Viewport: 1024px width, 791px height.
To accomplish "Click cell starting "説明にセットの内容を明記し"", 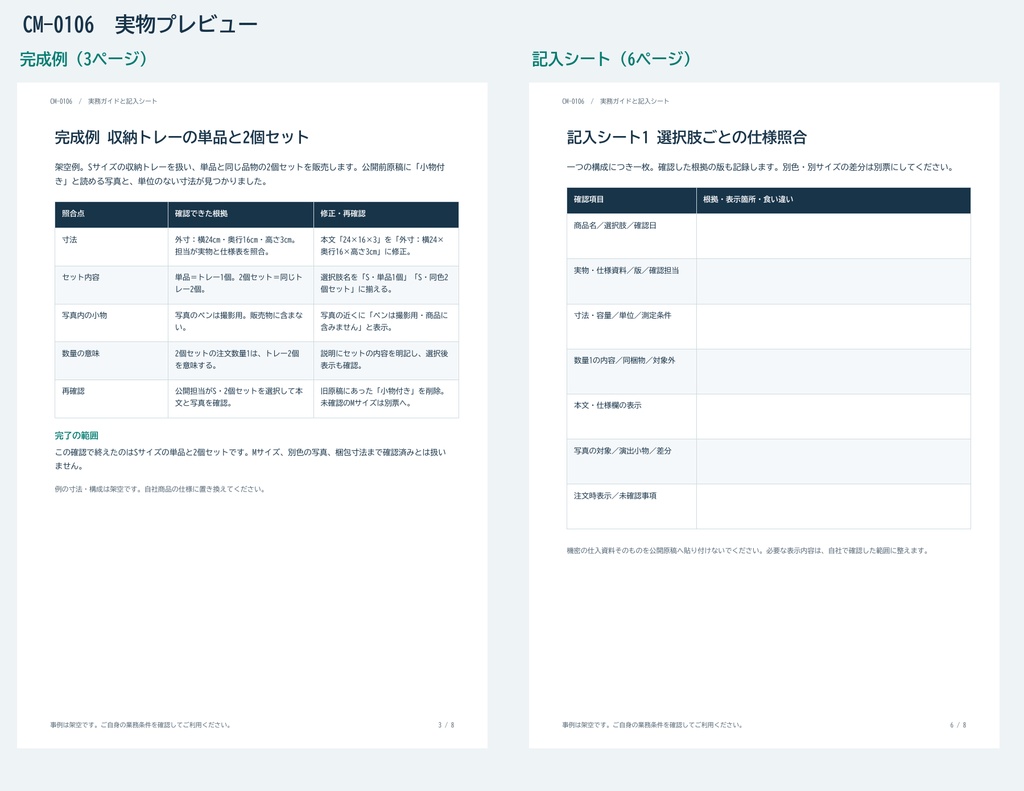I will click(386, 361).
